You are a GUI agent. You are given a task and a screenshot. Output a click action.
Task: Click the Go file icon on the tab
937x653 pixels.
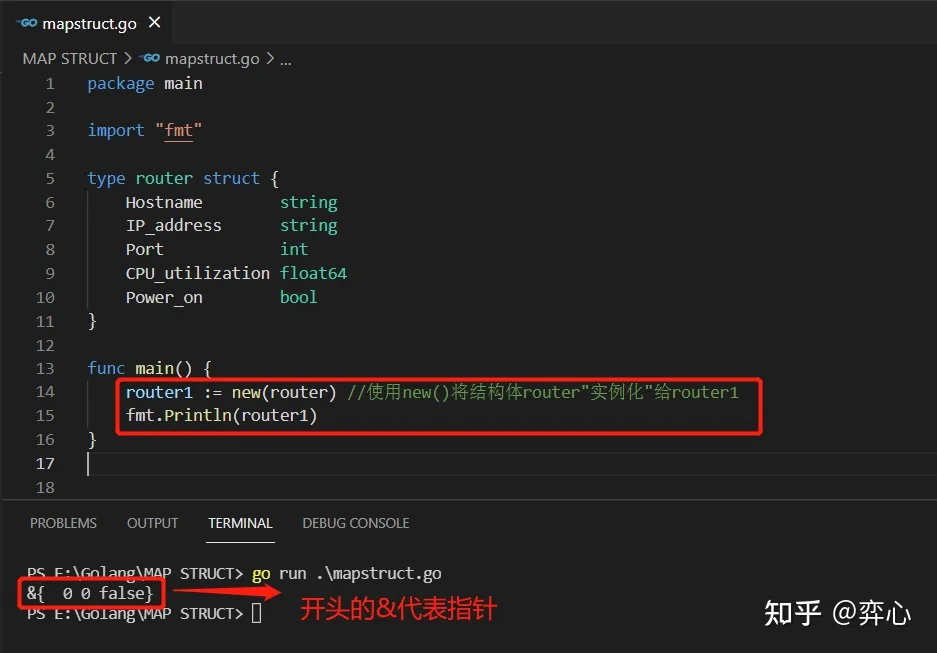pos(27,23)
